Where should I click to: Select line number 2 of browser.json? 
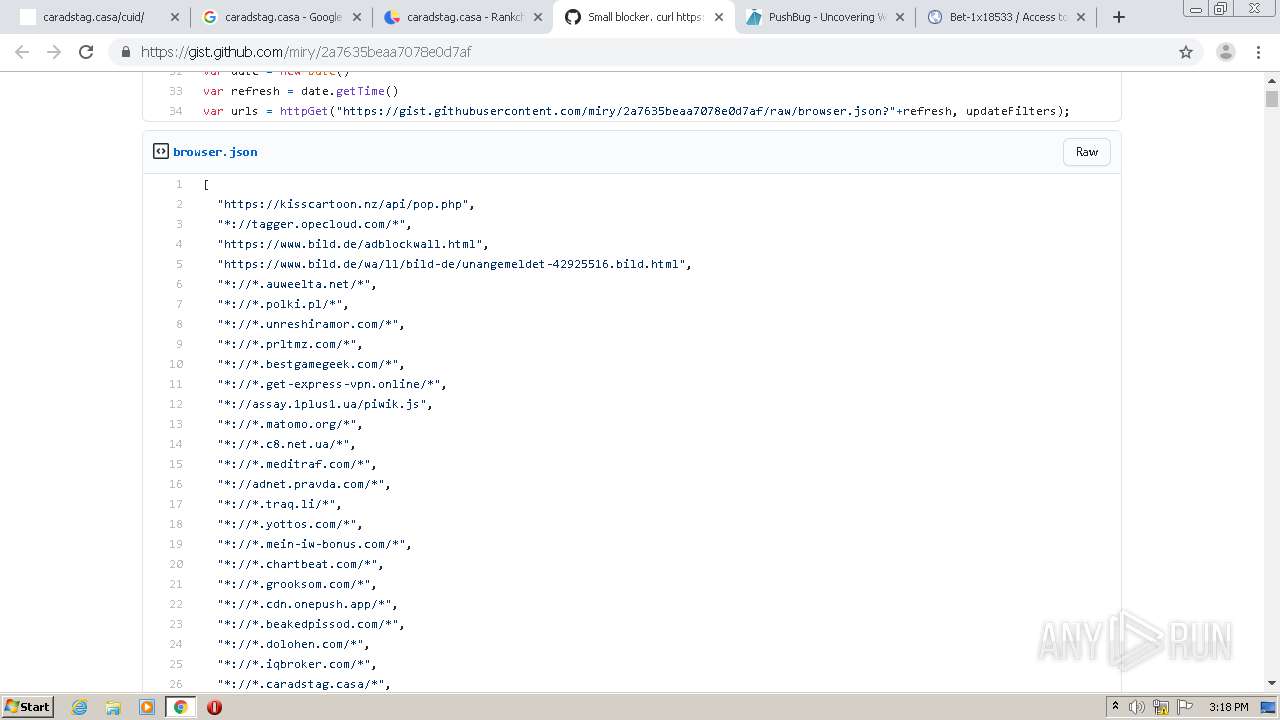tap(179, 204)
